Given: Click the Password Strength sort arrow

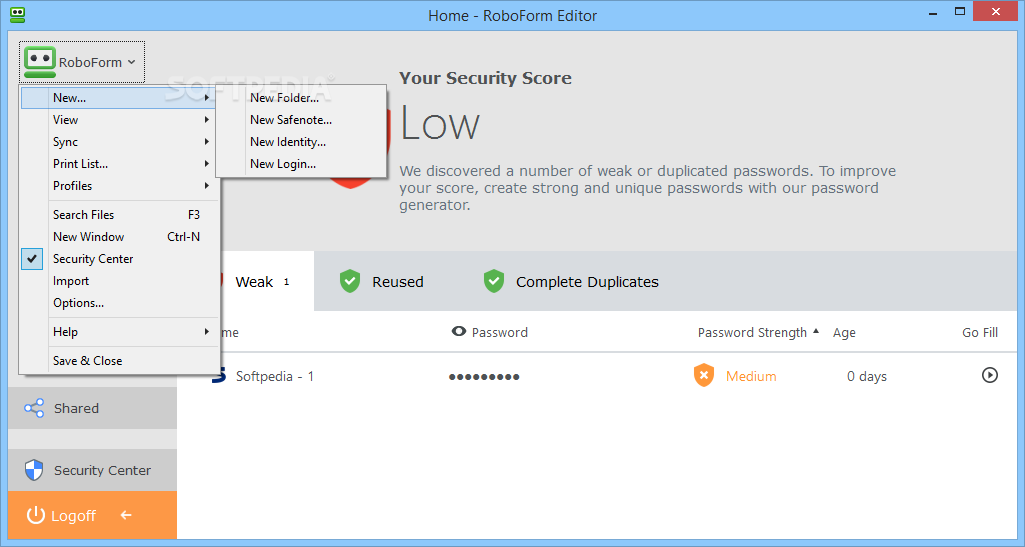Looking at the screenshot, I should click(x=816, y=331).
